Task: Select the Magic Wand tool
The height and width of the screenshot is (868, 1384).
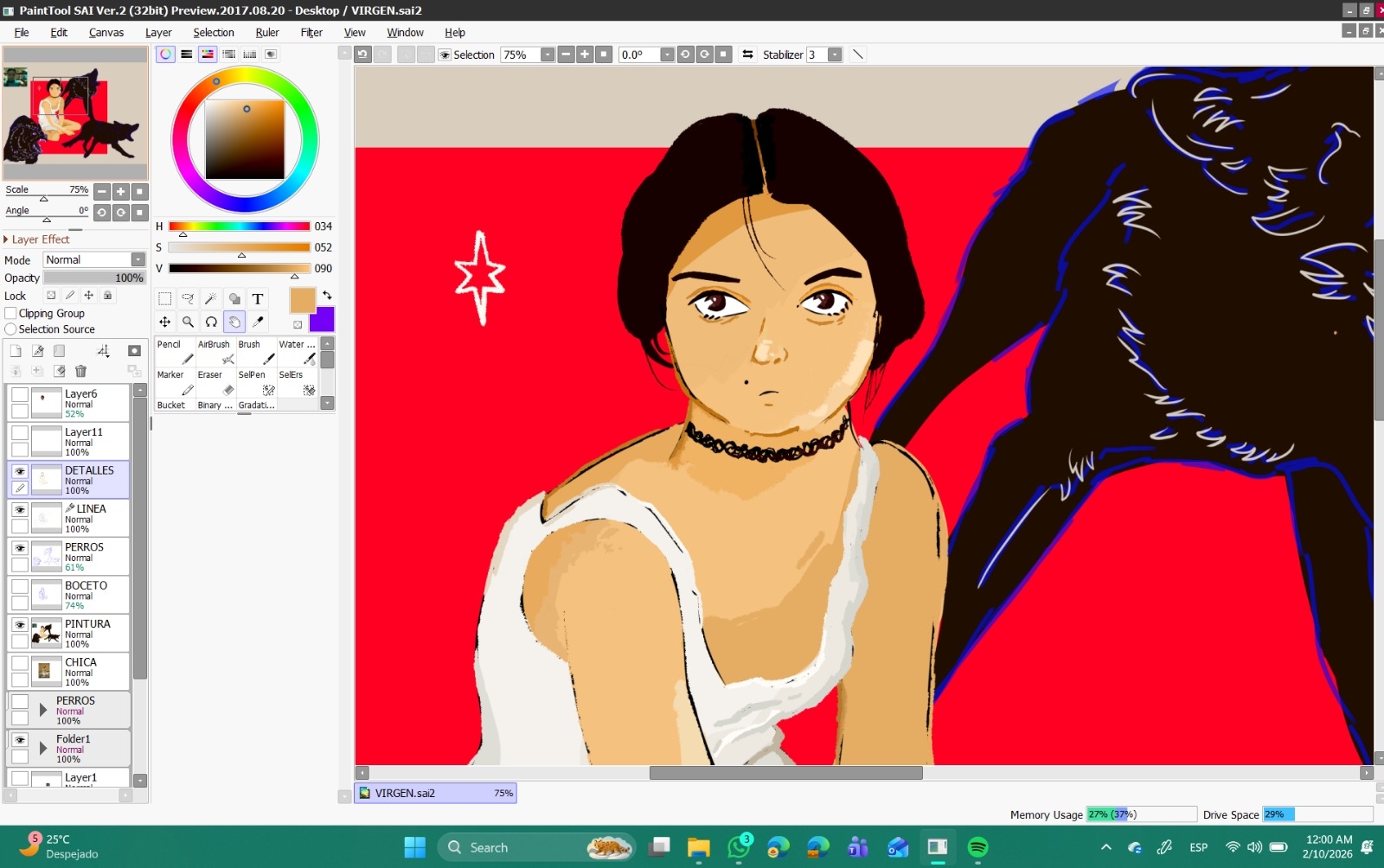Action: pyautogui.click(x=211, y=299)
